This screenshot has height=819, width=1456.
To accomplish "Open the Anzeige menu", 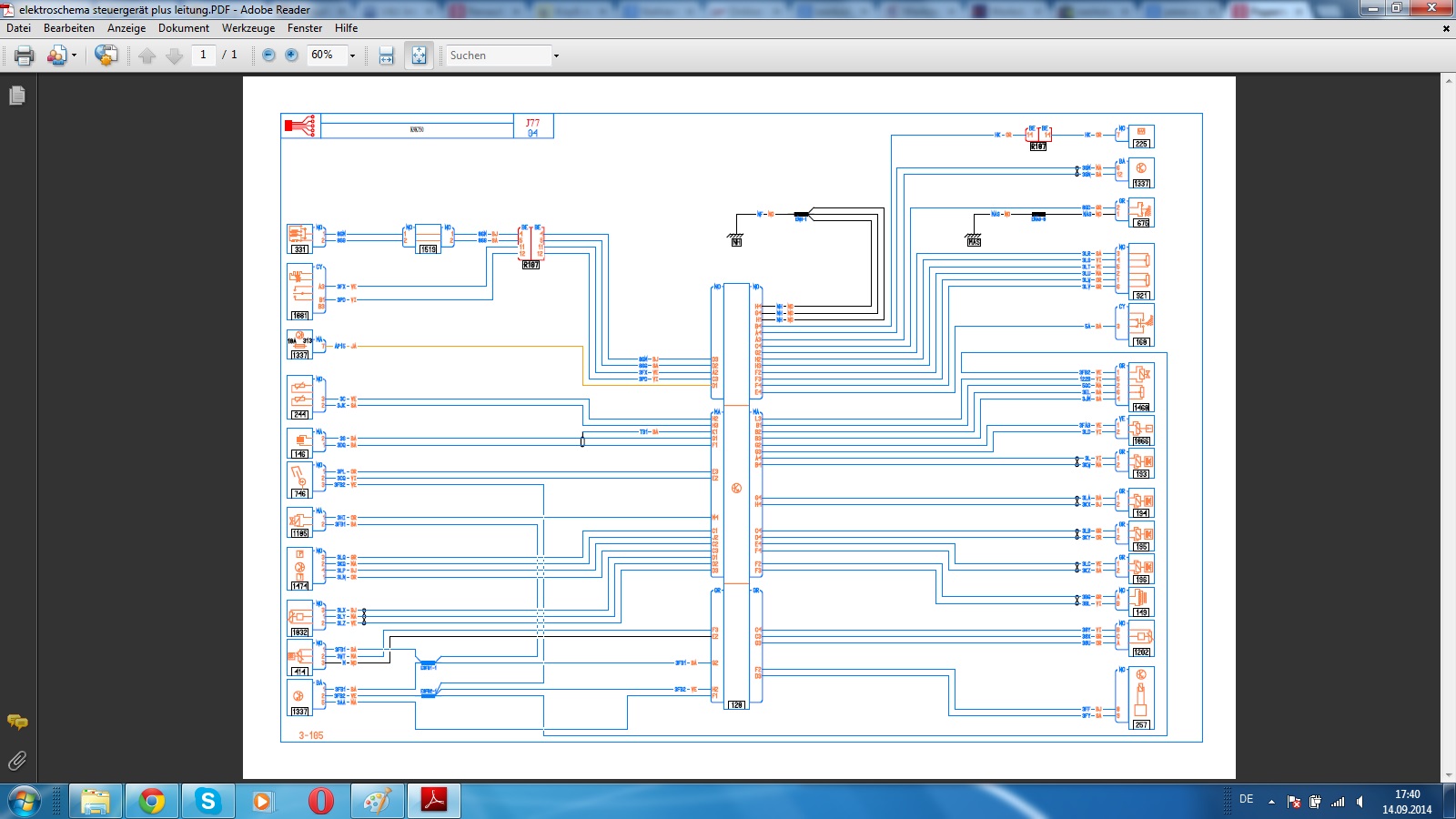I will [x=126, y=28].
